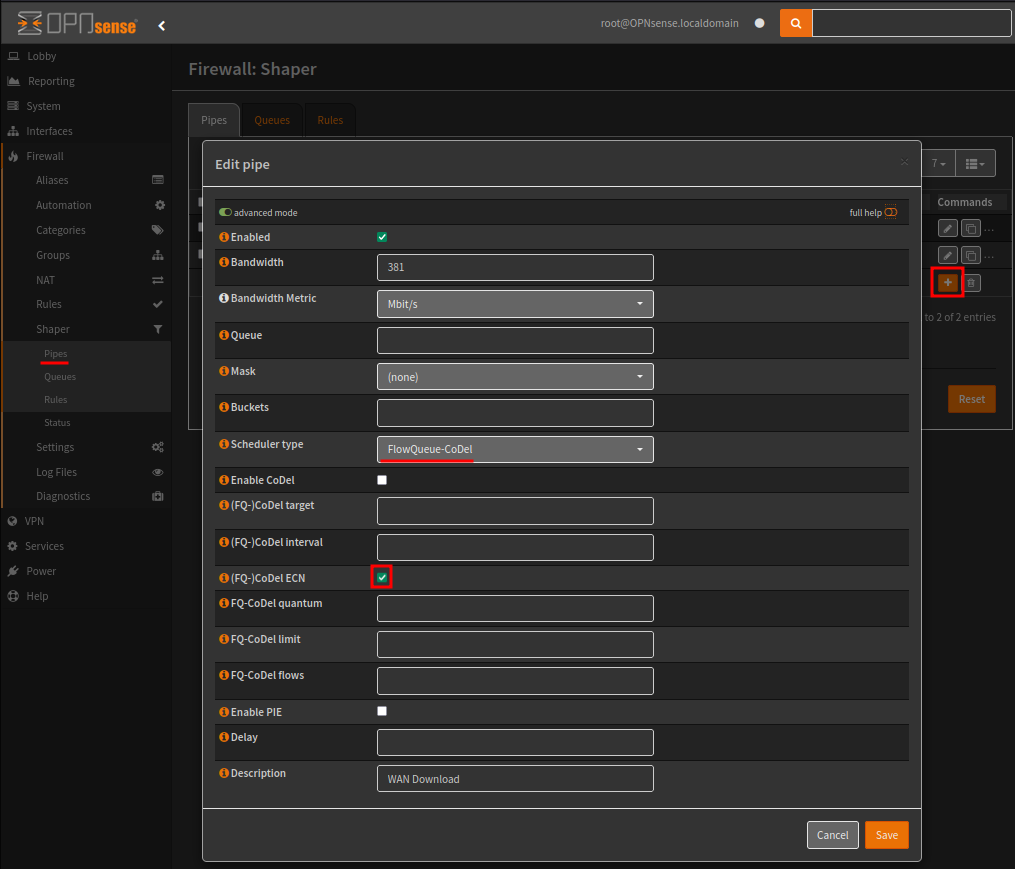The width and height of the screenshot is (1015, 869).
Task: Click the top search input box
Action: click(911, 23)
